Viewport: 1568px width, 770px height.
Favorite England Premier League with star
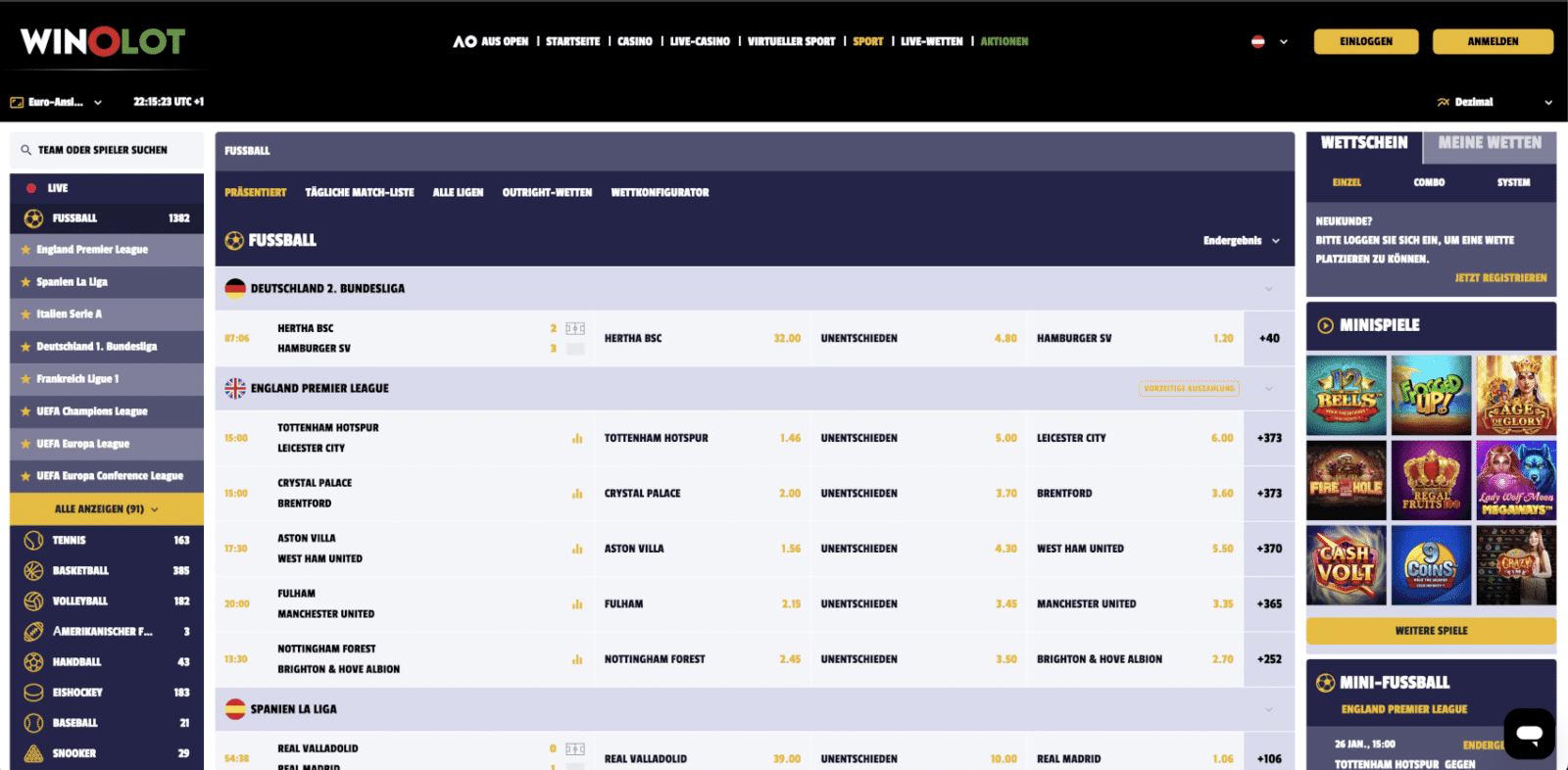25,250
